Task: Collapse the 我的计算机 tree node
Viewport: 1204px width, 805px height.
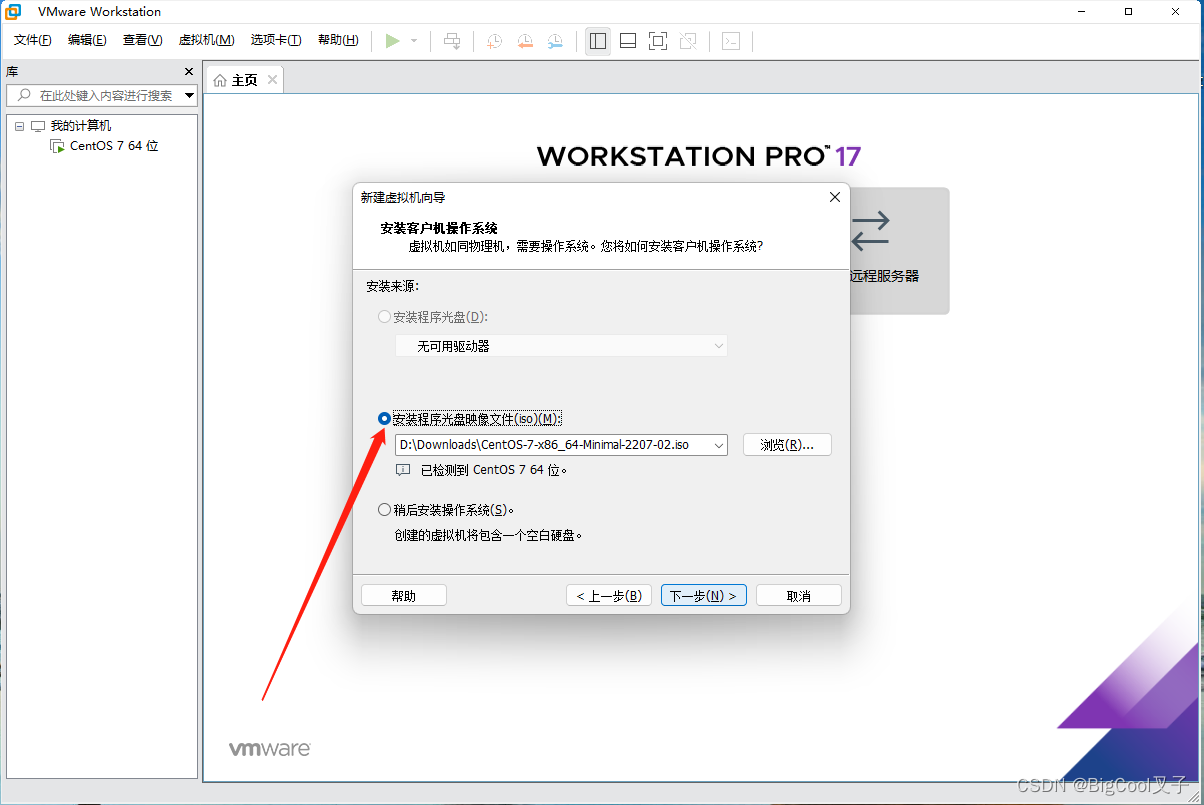Action: [x=21, y=125]
